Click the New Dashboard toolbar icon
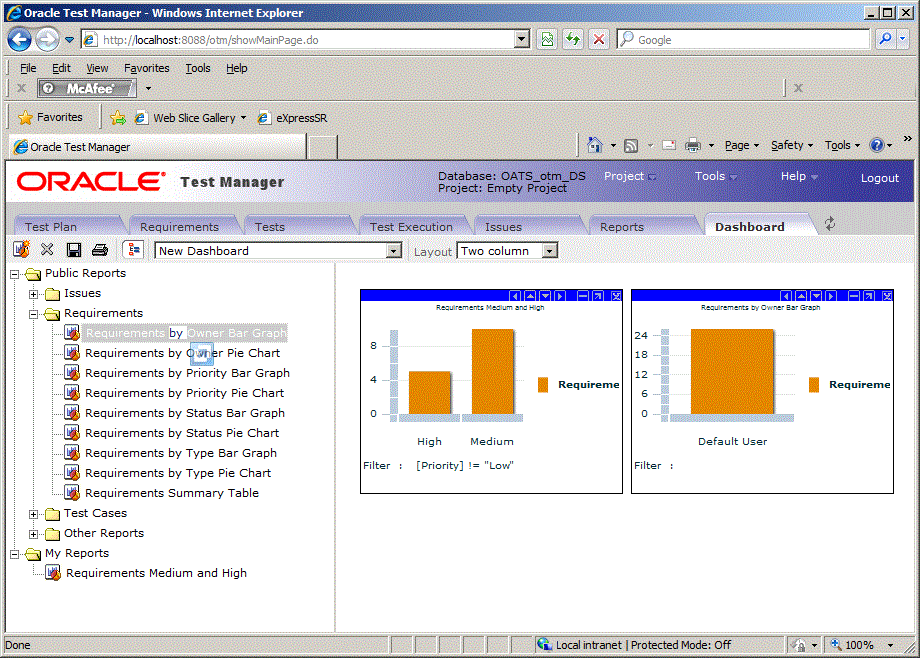The width and height of the screenshot is (920, 658). click(x=21, y=249)
